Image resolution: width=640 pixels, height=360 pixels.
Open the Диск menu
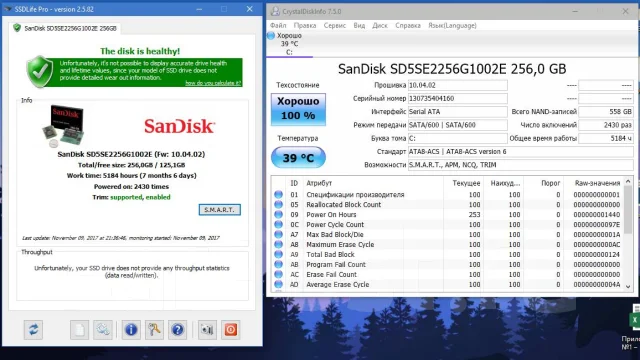[x=380, y=25]
